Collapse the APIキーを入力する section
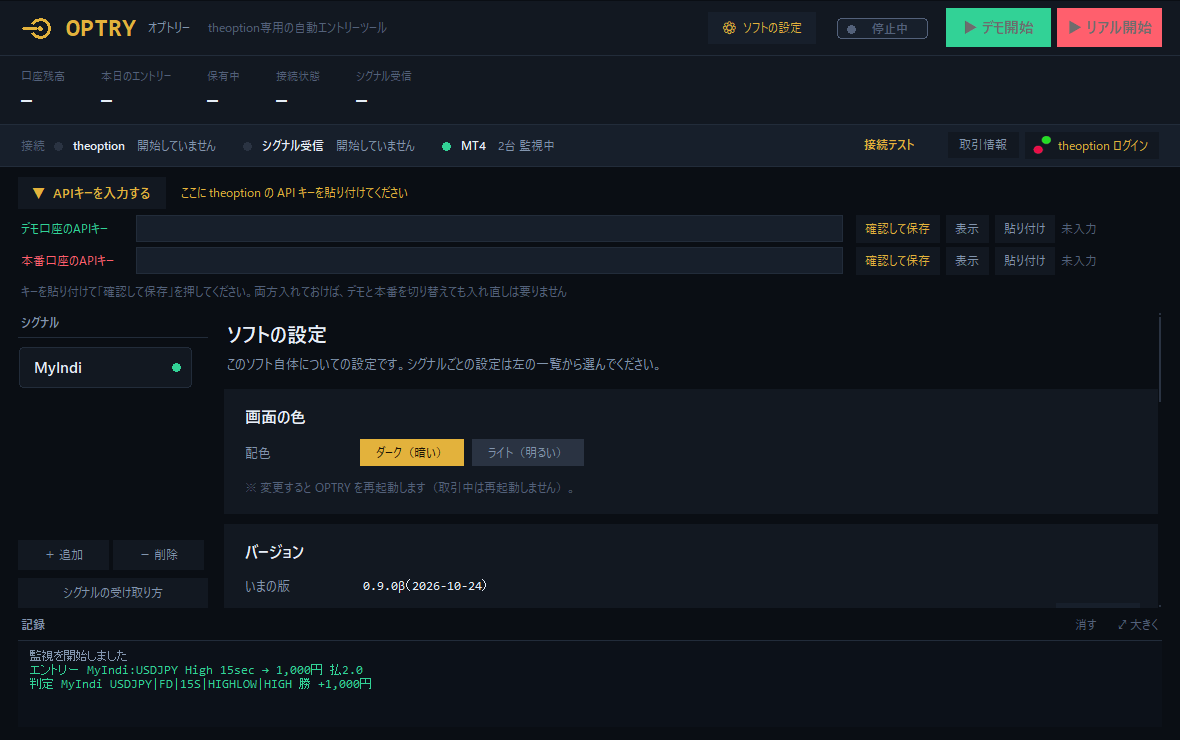Screen dimensions: 1180x740 [92, 193]
